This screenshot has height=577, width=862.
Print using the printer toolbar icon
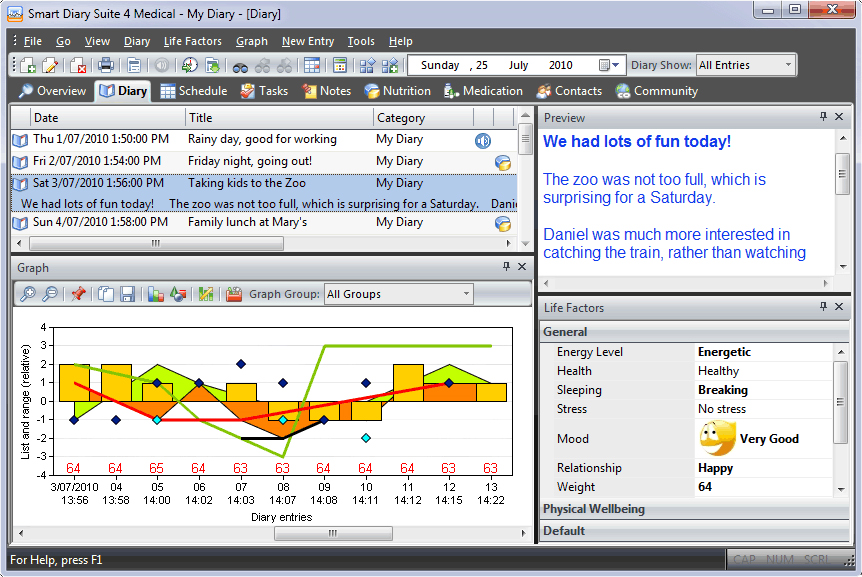106,66
